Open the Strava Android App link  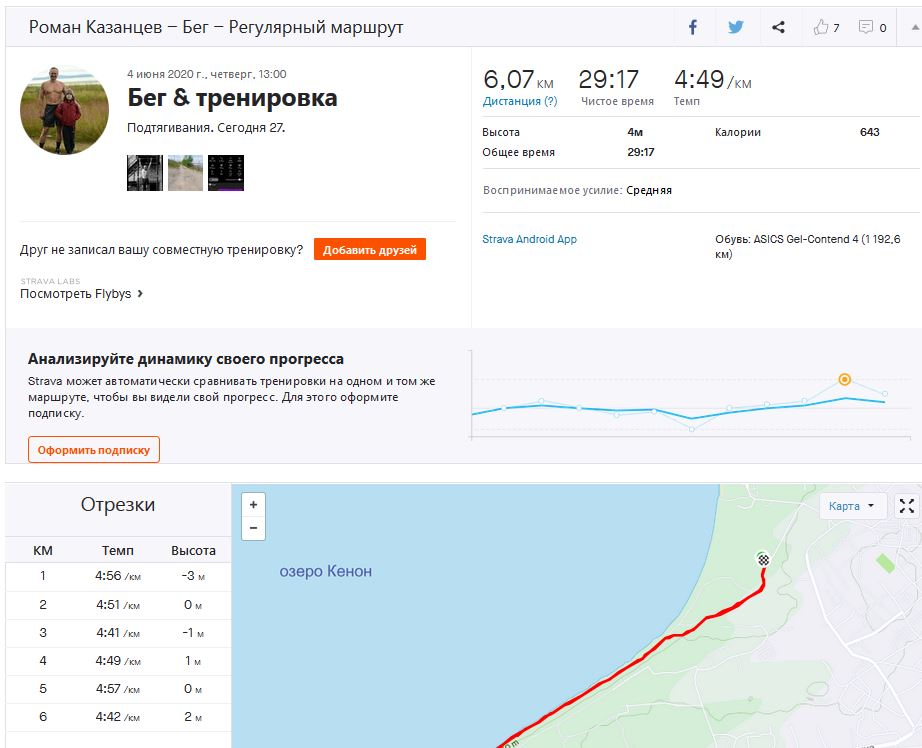point(529,239)
